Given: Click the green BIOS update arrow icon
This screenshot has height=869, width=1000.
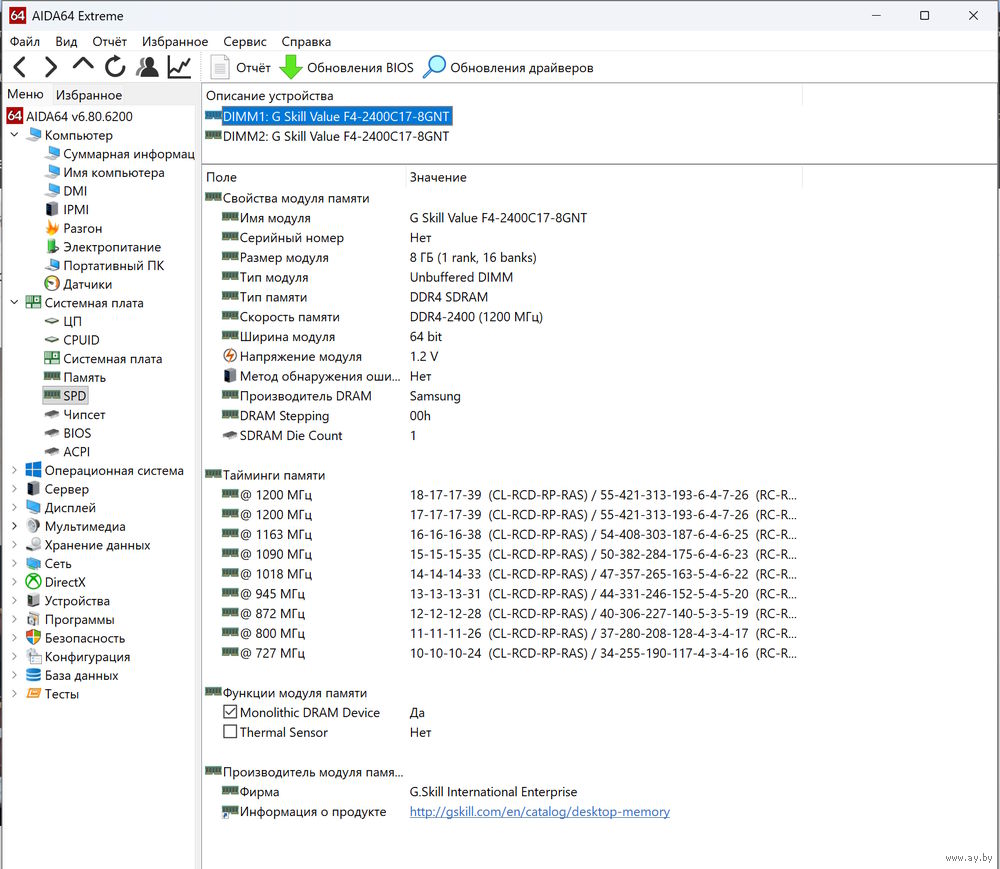Looking at the screenshot, I should coord(290,68).
